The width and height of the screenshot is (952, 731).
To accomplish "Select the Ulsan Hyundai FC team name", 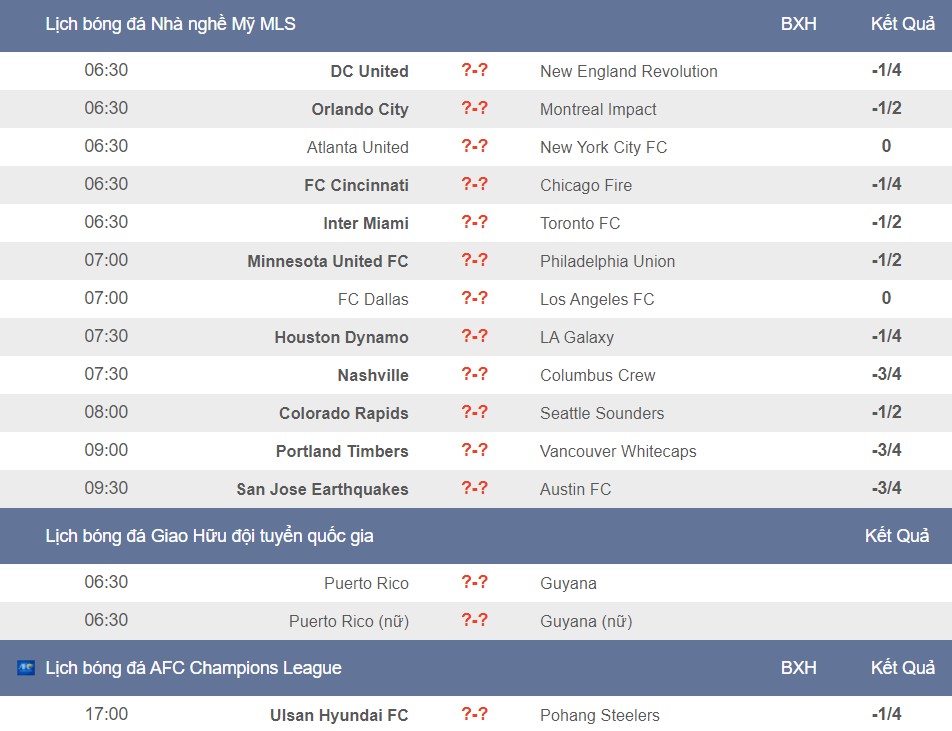I will 339,716.
